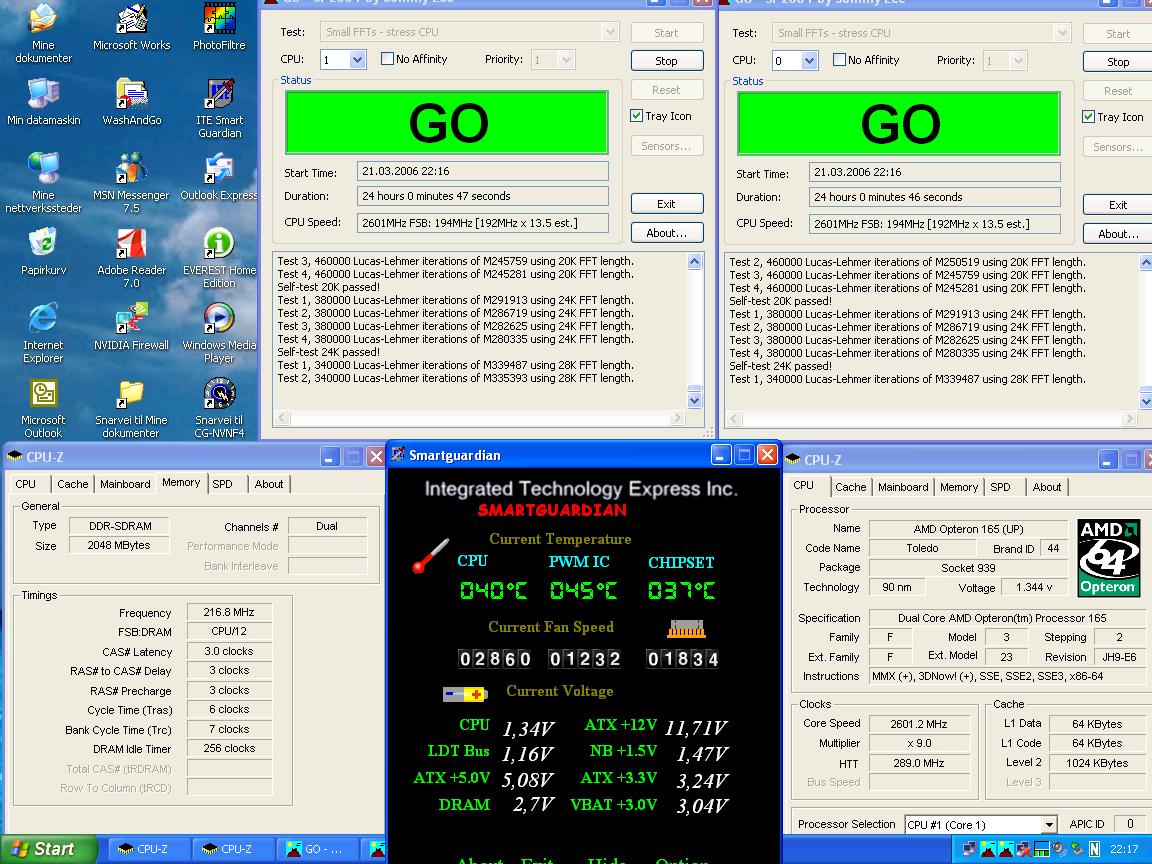Image resolution: width=1152 pixels, height=864 pixels.
Task: Launch the Microsoft Outlook desktop icon
Action: (43, 408)
